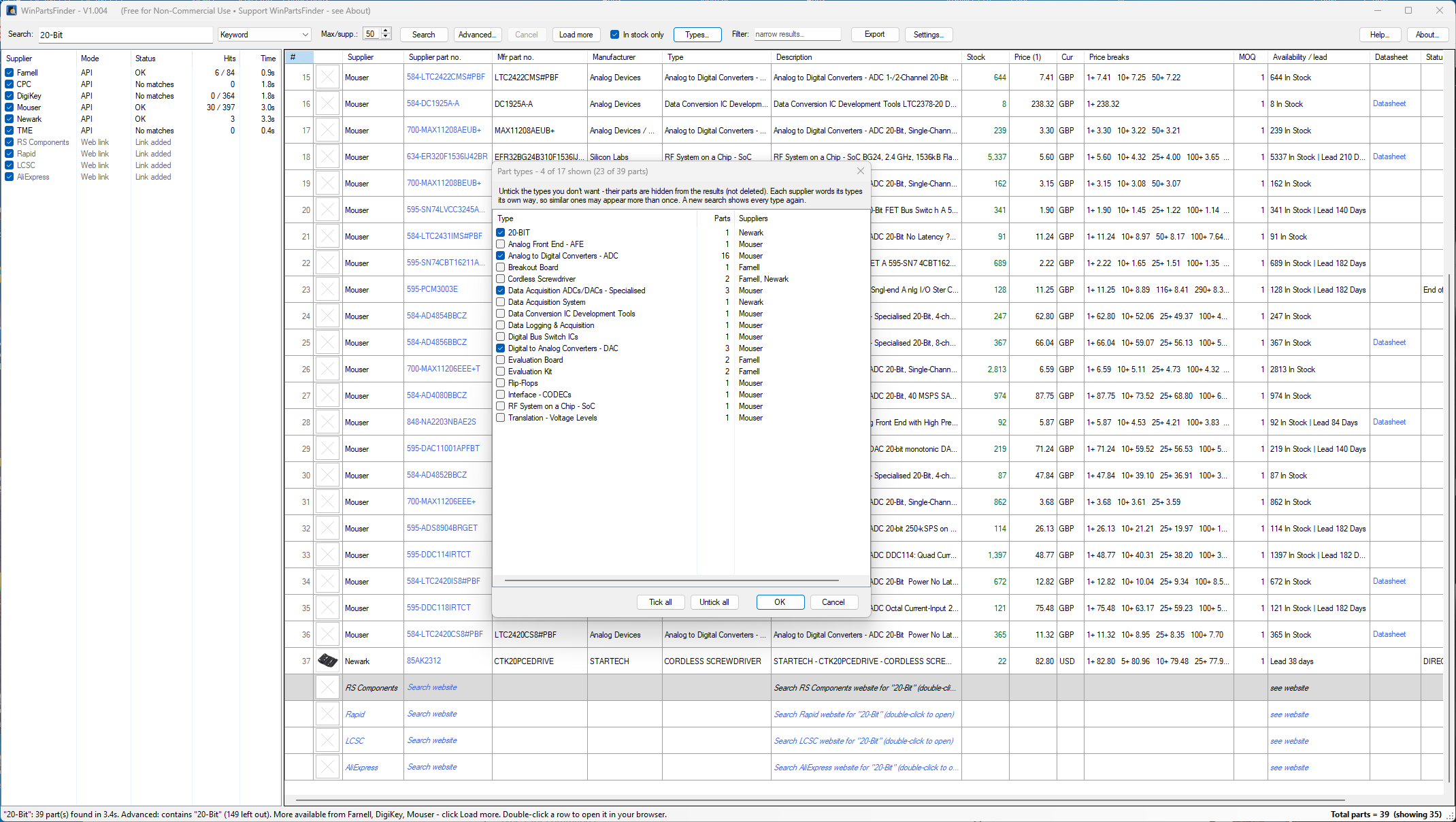
Task: Disable the Farnell supplier checkbox
Action: [x=10, y=73]
